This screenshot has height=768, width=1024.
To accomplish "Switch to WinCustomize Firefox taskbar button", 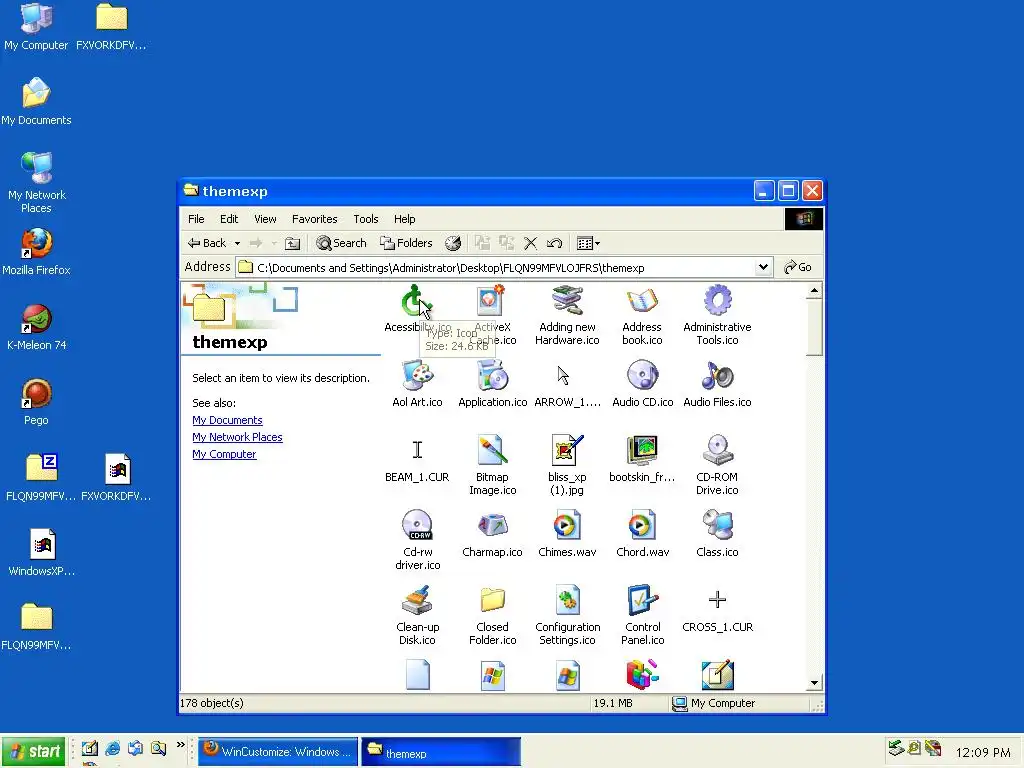I will (278, 752).
